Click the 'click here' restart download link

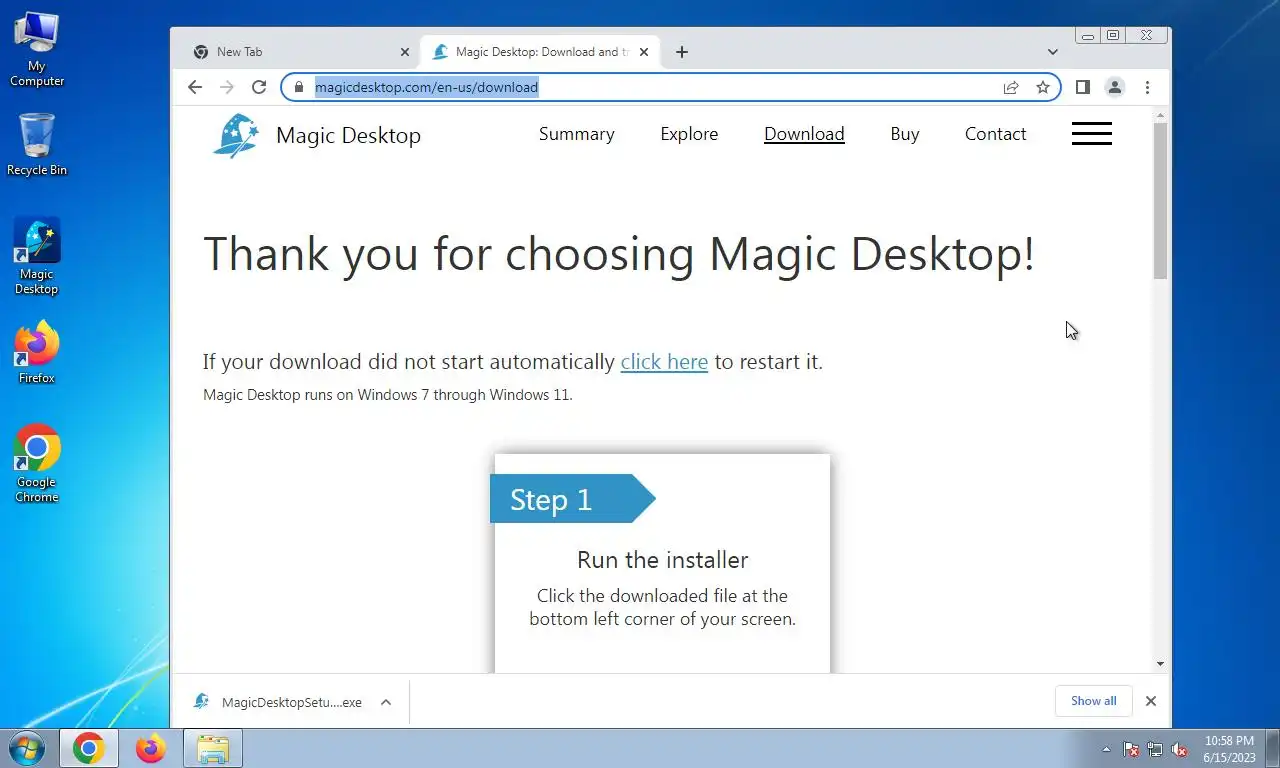pos(664,362)
